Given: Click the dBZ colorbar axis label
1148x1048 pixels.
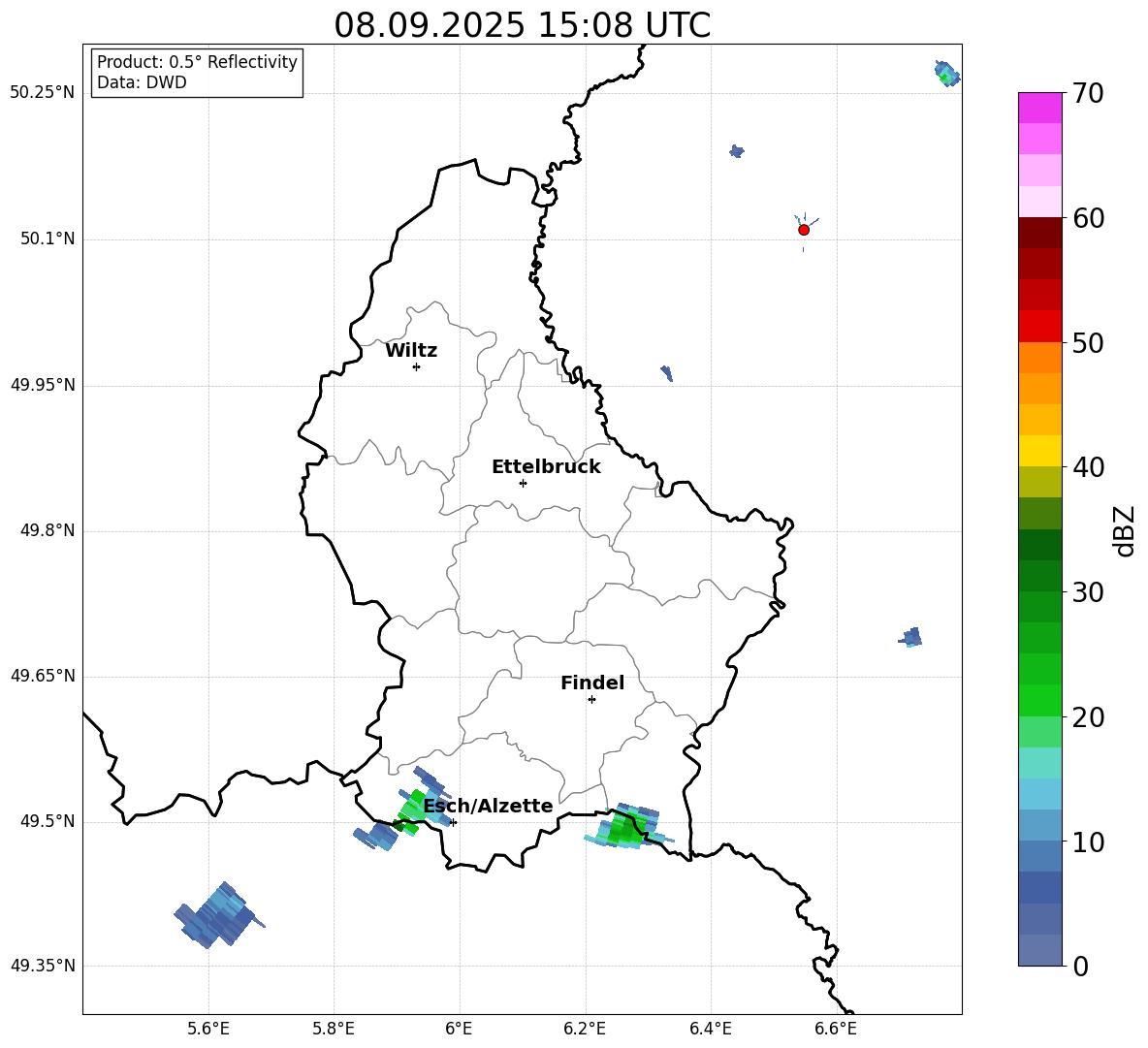Looking at the screenshot, I should [1124, 530].
